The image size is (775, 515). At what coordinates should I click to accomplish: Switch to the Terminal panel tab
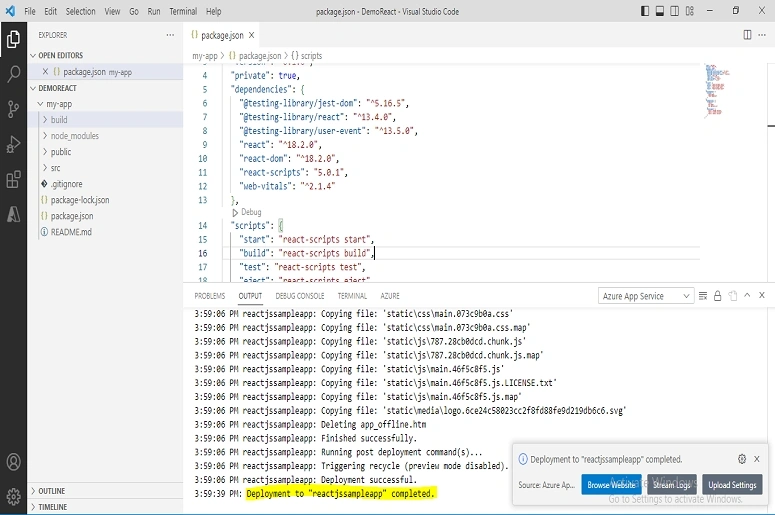point(352,296)
